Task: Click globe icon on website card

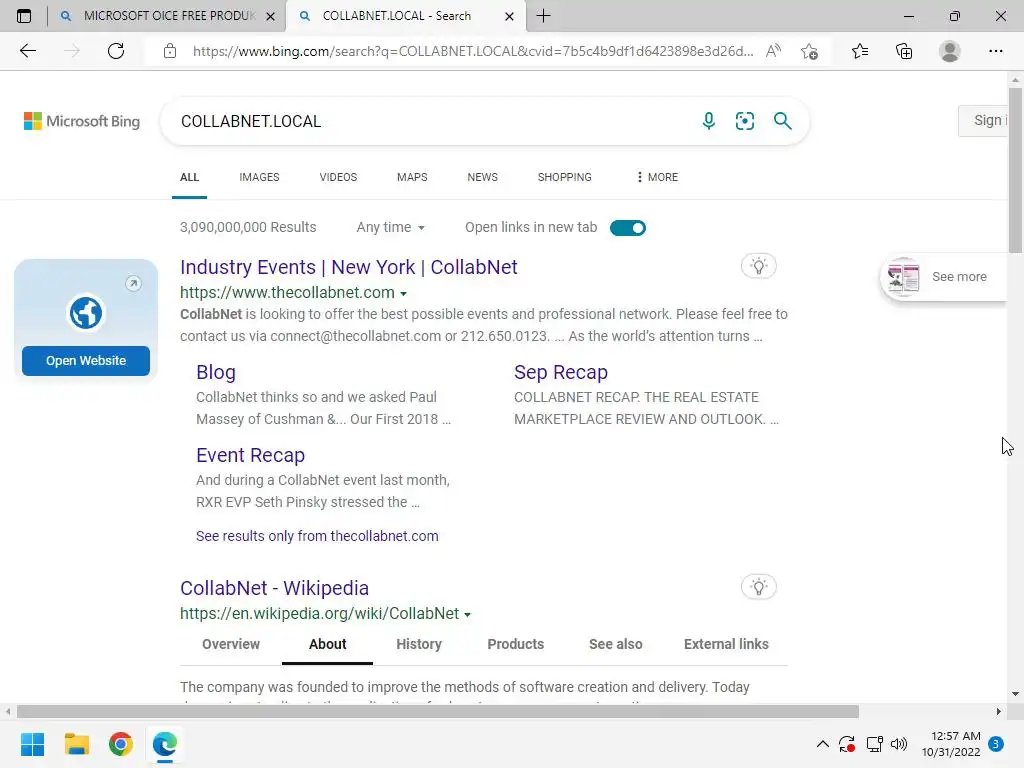Action: click(86, 313)
